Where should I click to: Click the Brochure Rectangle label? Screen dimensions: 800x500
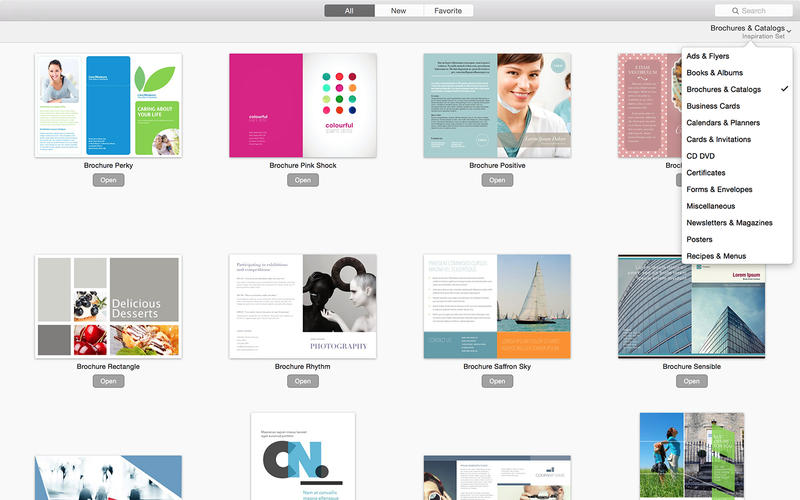(x=108, y=366)
